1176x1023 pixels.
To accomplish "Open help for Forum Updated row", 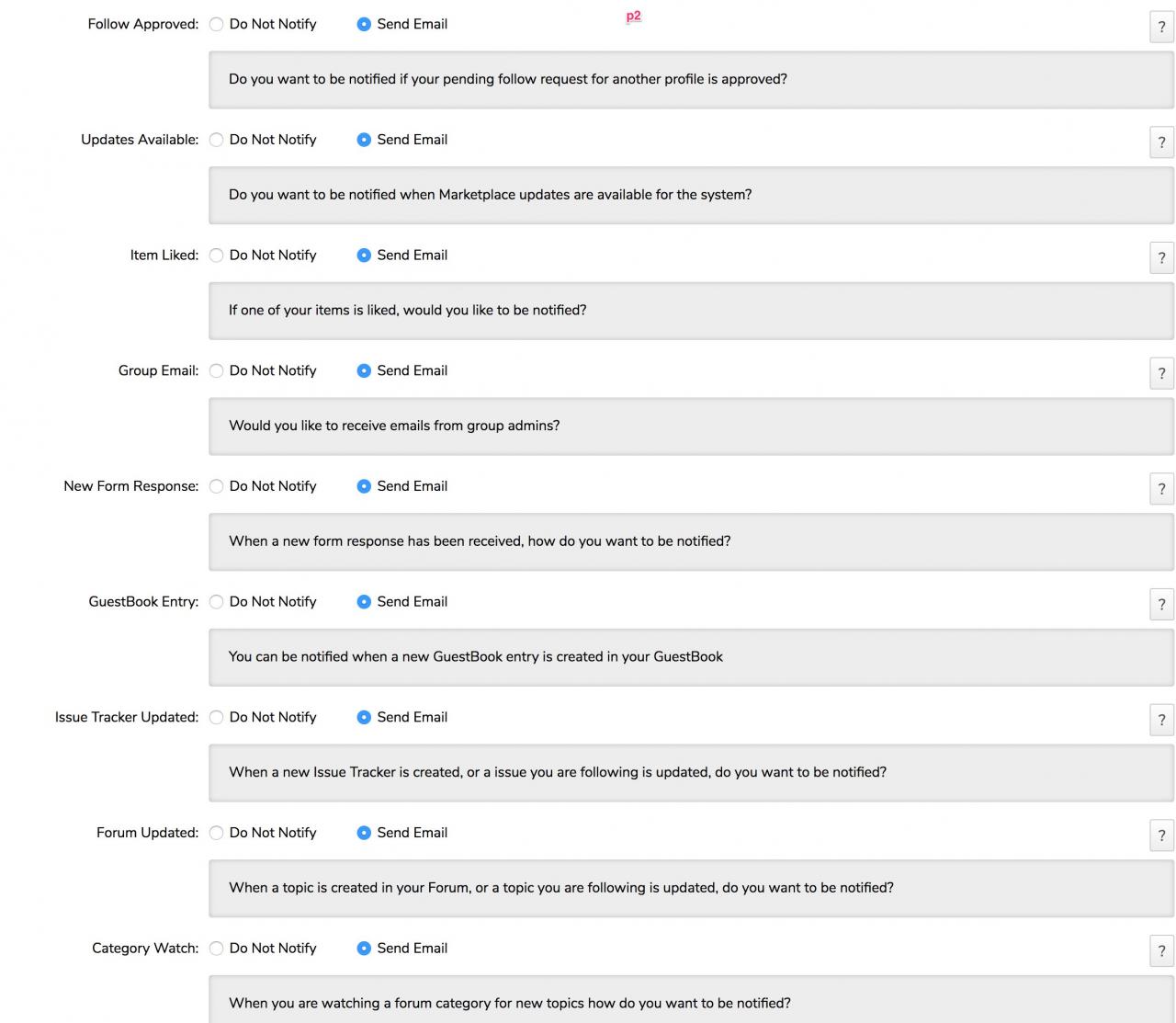I will (x=1161, y=835).
